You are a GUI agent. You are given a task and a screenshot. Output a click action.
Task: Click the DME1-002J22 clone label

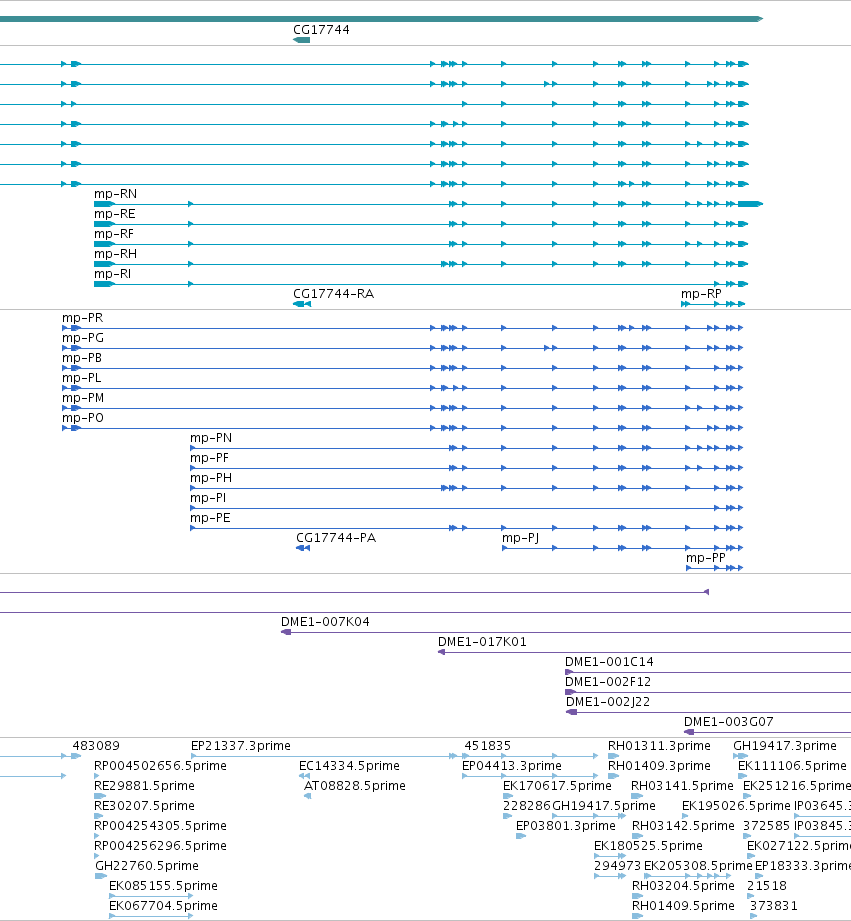pyautogui.click(x=608, y=701)
